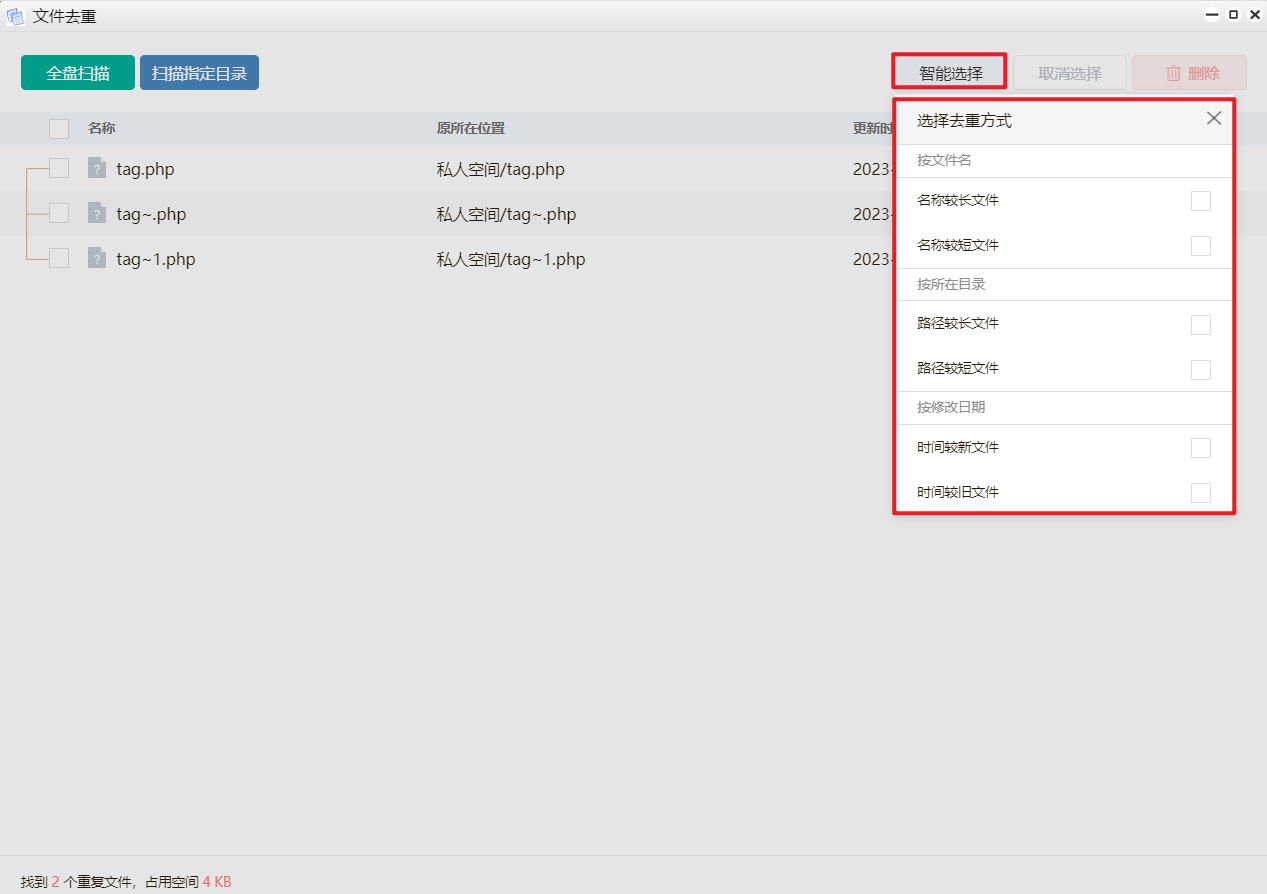
Task: Enable the 名称较短文件 checkbox
Action: (1200, 246)
